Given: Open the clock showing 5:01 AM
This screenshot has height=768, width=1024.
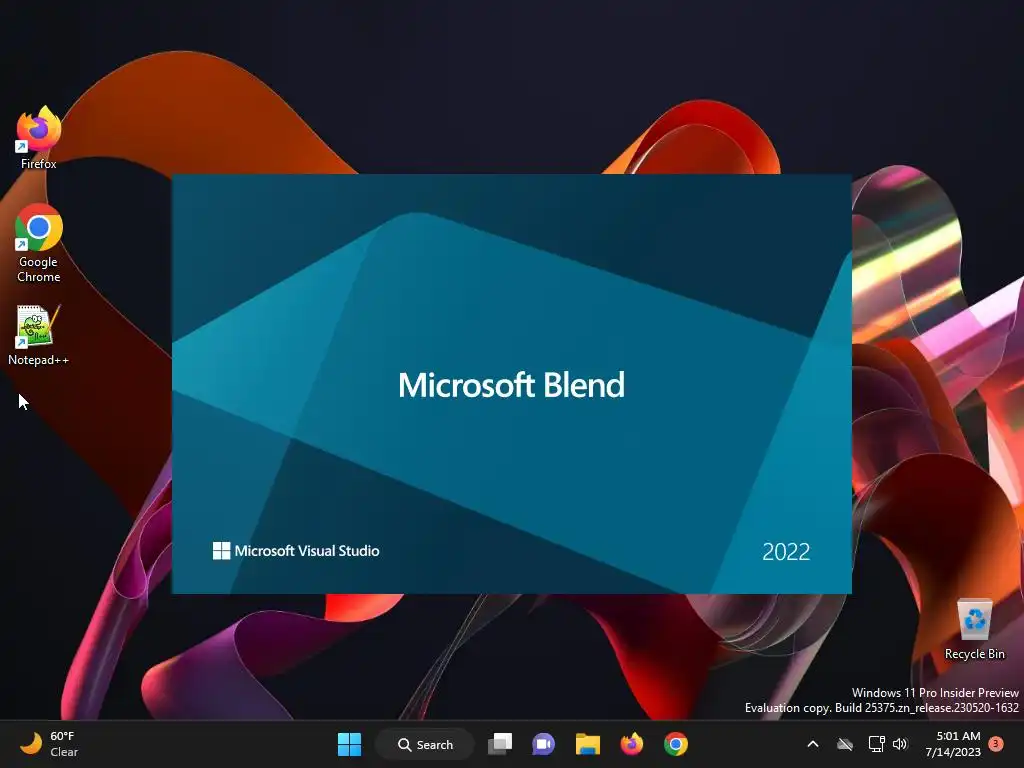Looking at the screenshot, I should coord(953,744).
